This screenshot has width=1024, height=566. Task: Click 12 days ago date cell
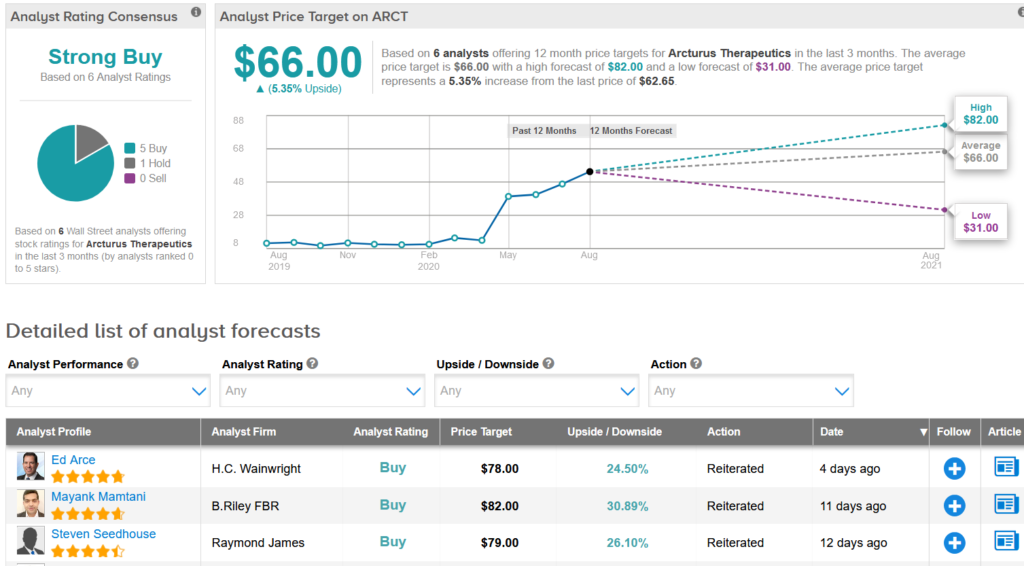point(854,542)
